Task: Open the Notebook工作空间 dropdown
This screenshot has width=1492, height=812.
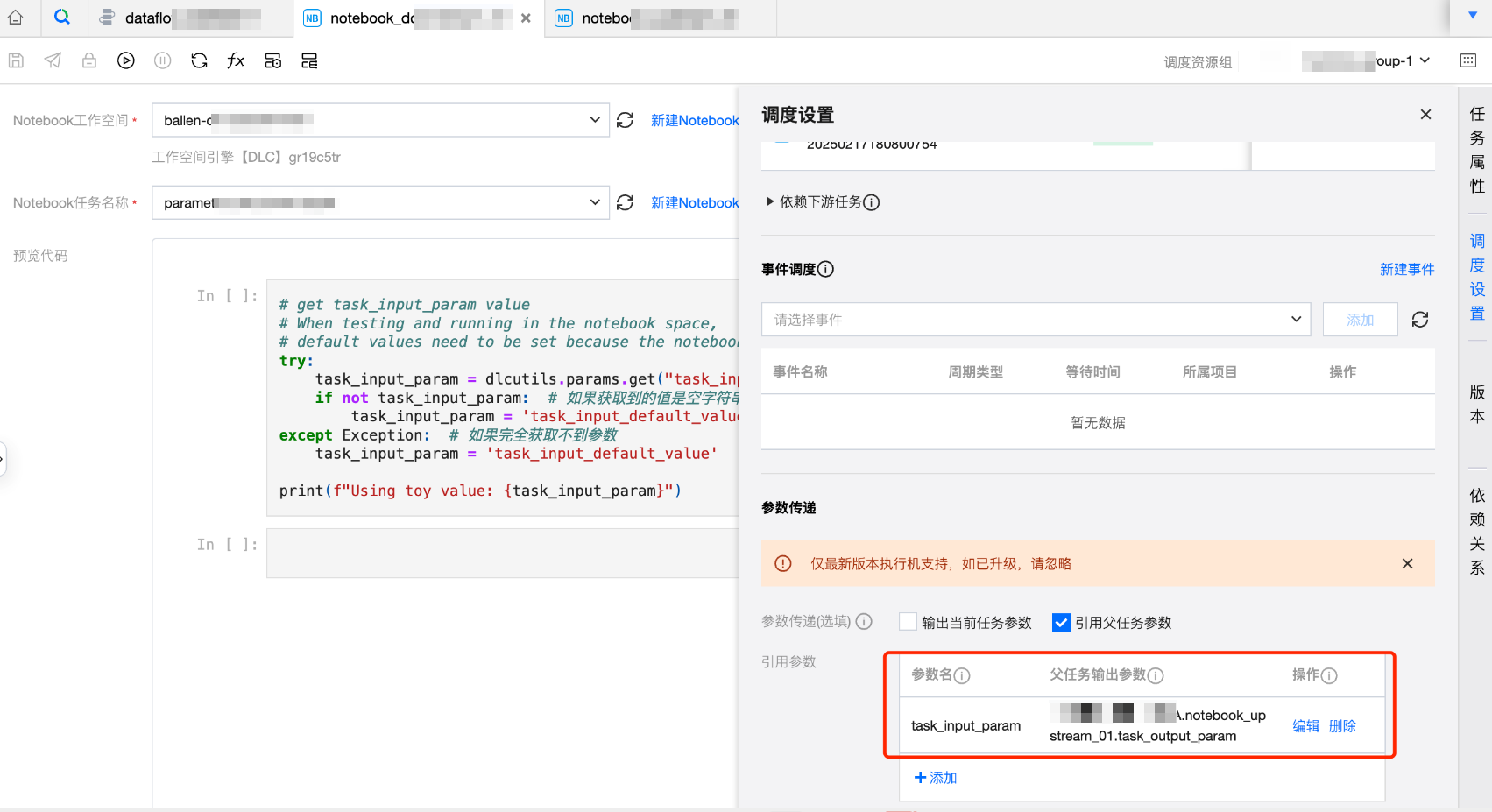Action: 380,120
